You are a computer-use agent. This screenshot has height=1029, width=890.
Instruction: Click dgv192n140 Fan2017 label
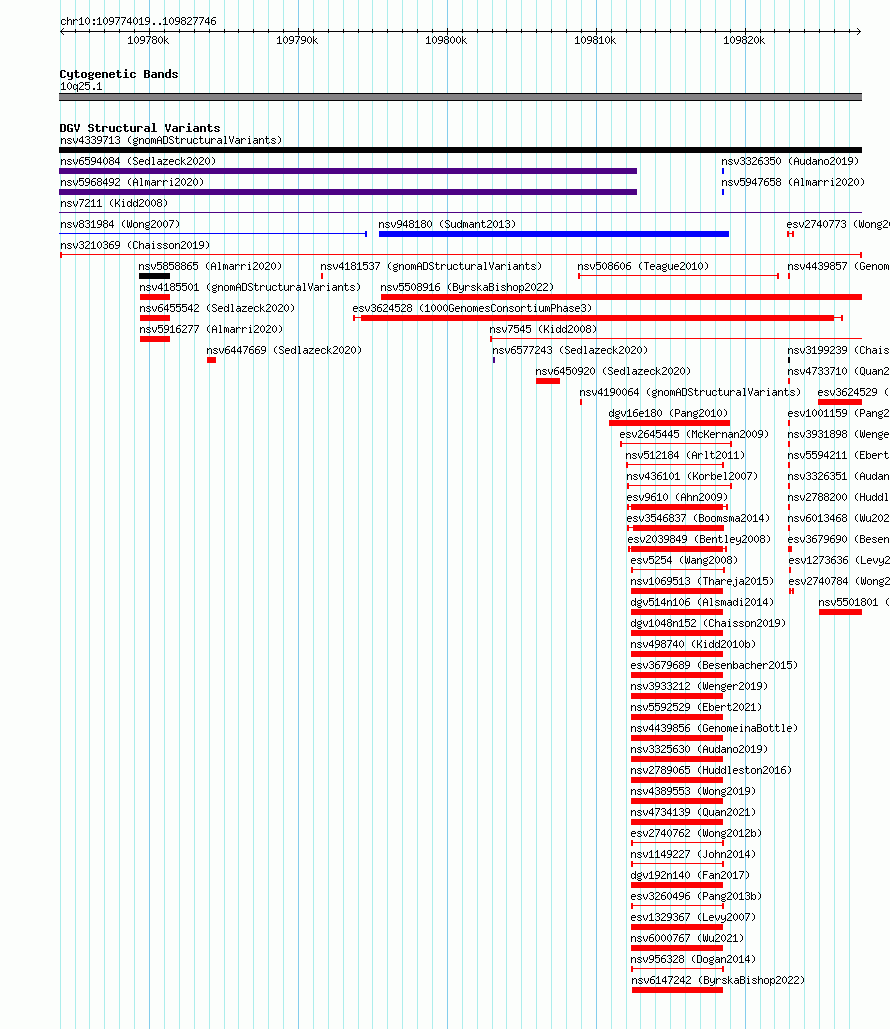(690, 875)
